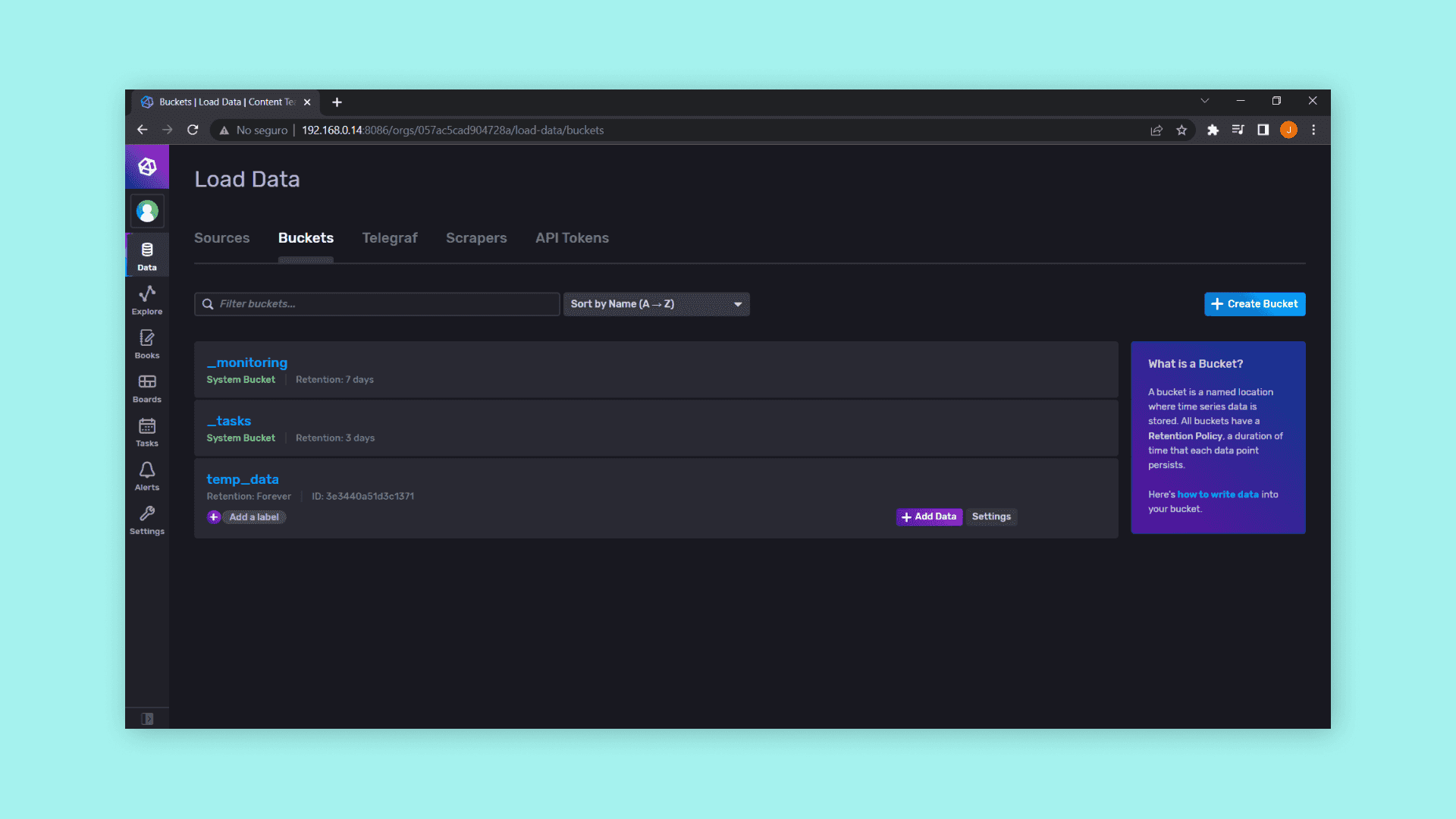Click the InfluxDB logo icon
This screenshot has height=819, width=1456.
tap(147, 167)
